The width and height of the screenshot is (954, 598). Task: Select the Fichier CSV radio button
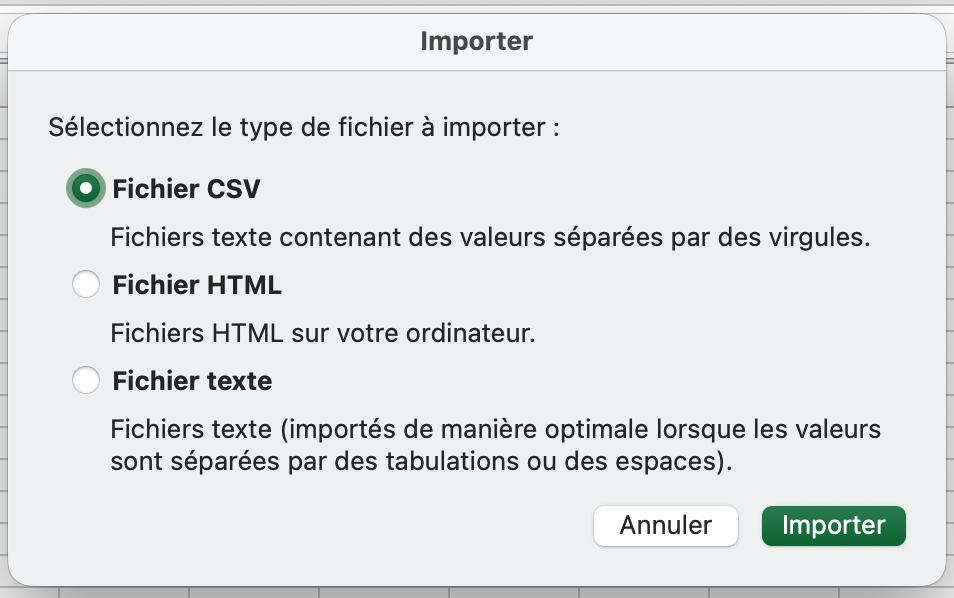point(86,188)
